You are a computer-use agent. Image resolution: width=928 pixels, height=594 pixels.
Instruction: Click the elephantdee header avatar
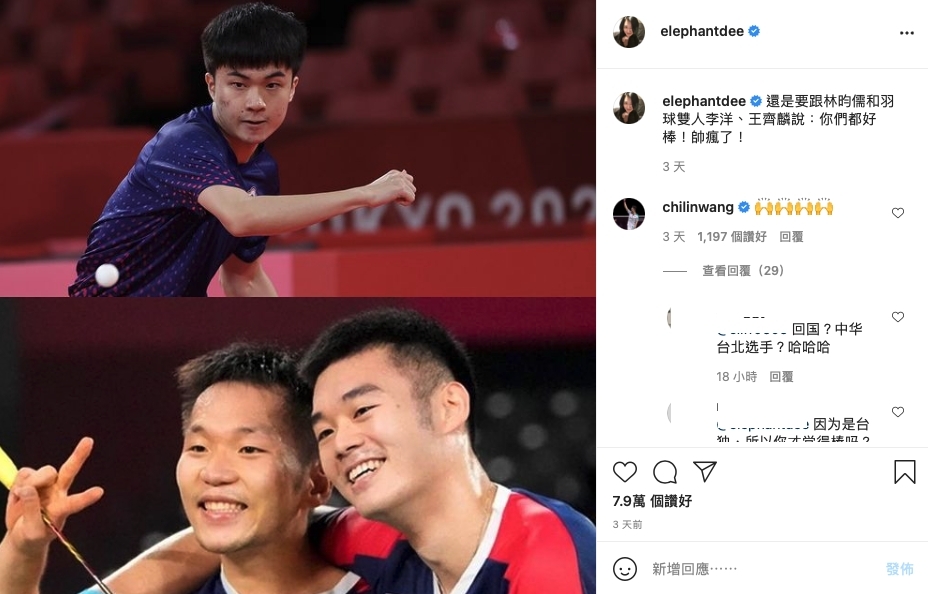[629, 32]
